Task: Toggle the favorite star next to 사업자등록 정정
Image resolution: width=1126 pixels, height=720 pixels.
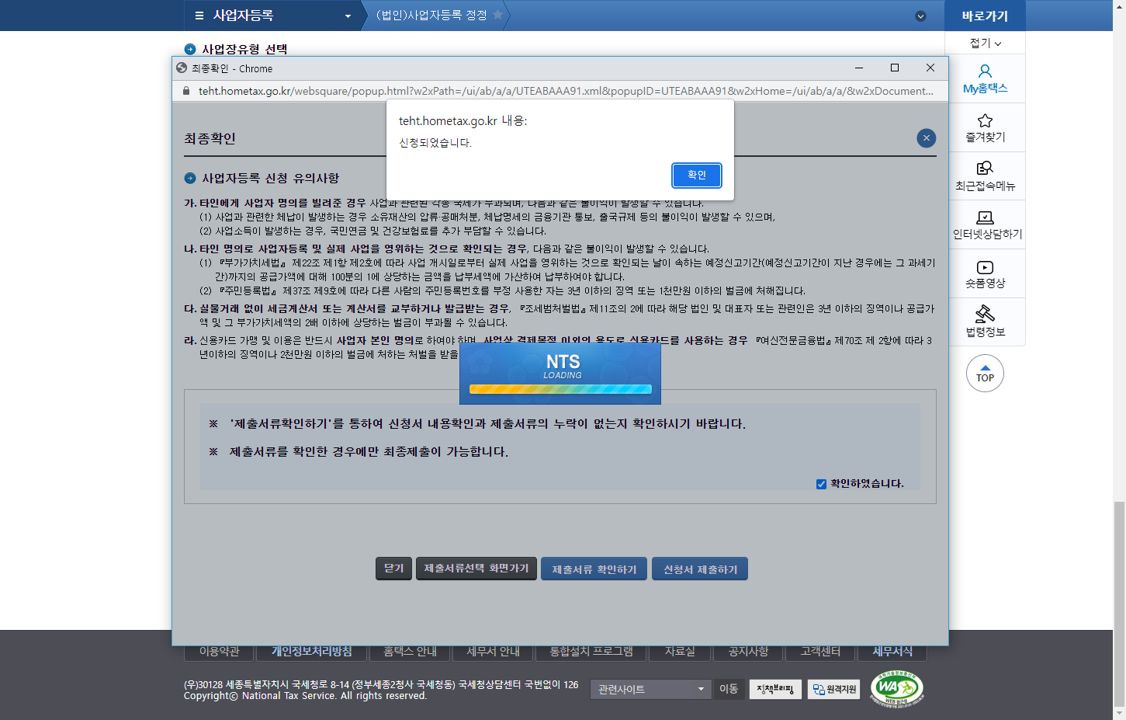Action: 498,14
